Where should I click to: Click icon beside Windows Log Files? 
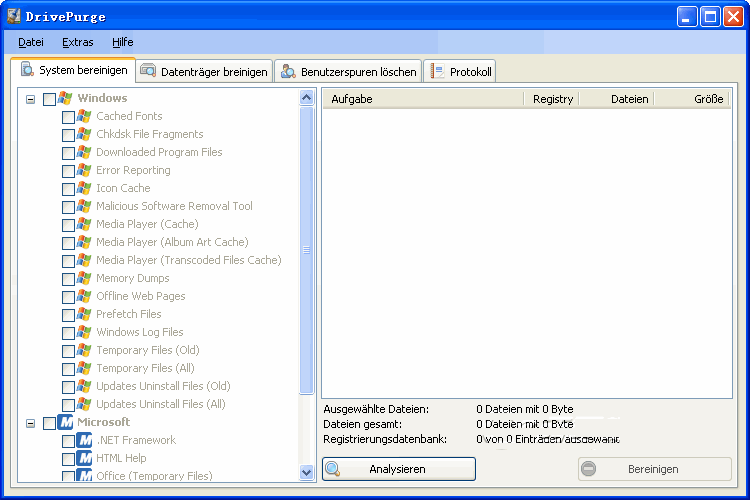click(x=84, y=333)
